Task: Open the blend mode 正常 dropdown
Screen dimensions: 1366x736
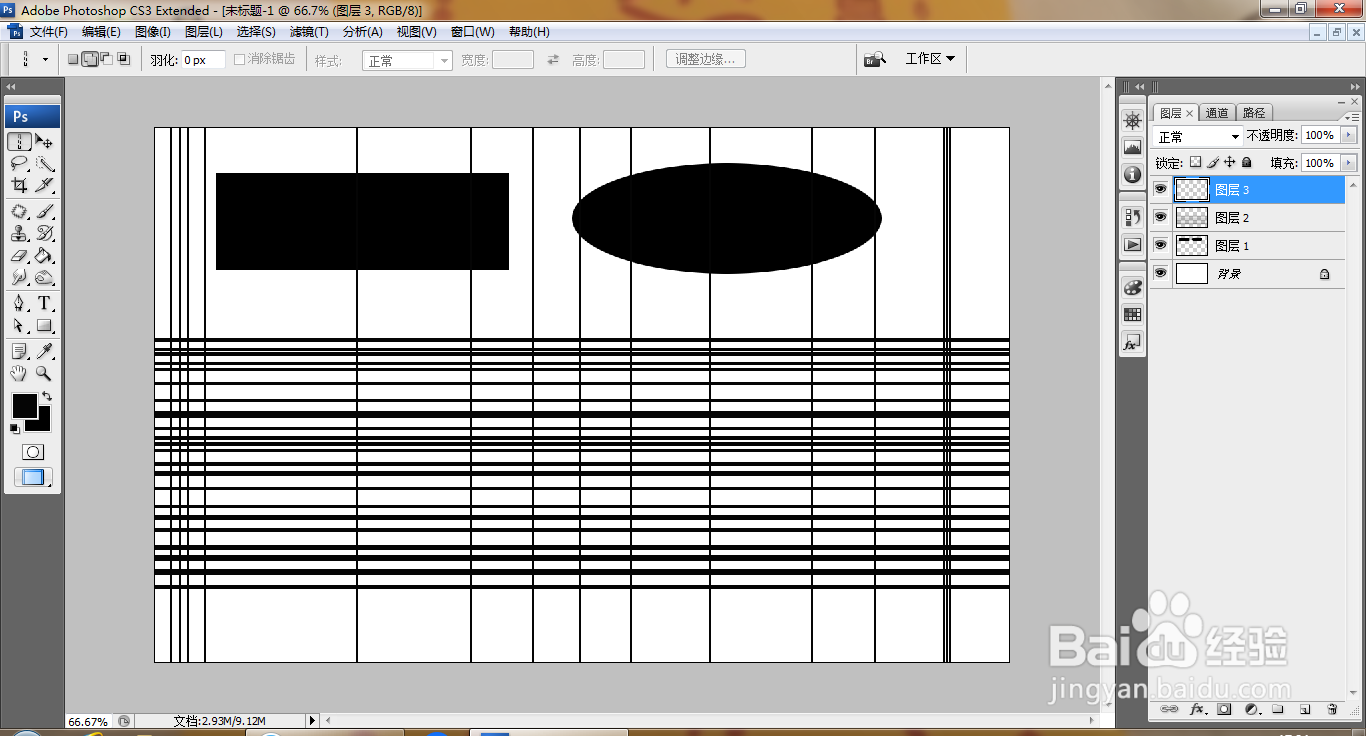Action: (1197, 136)
